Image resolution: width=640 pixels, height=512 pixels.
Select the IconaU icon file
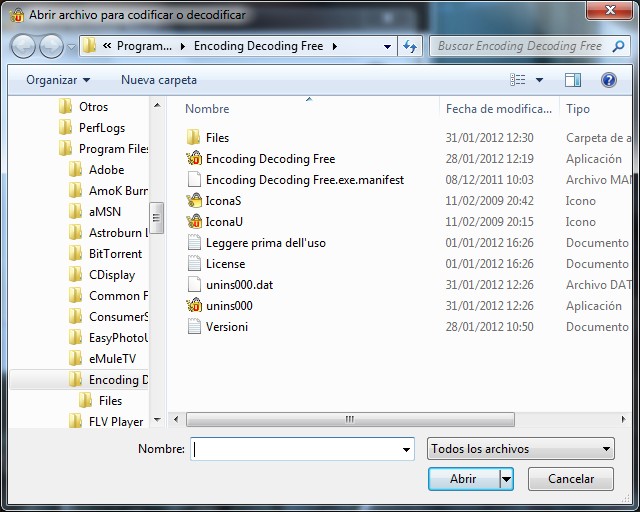pos(194,222)
